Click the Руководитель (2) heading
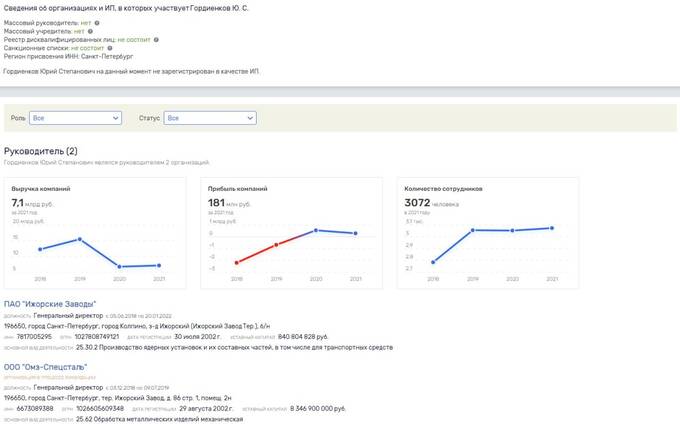 tap(41, 151)
